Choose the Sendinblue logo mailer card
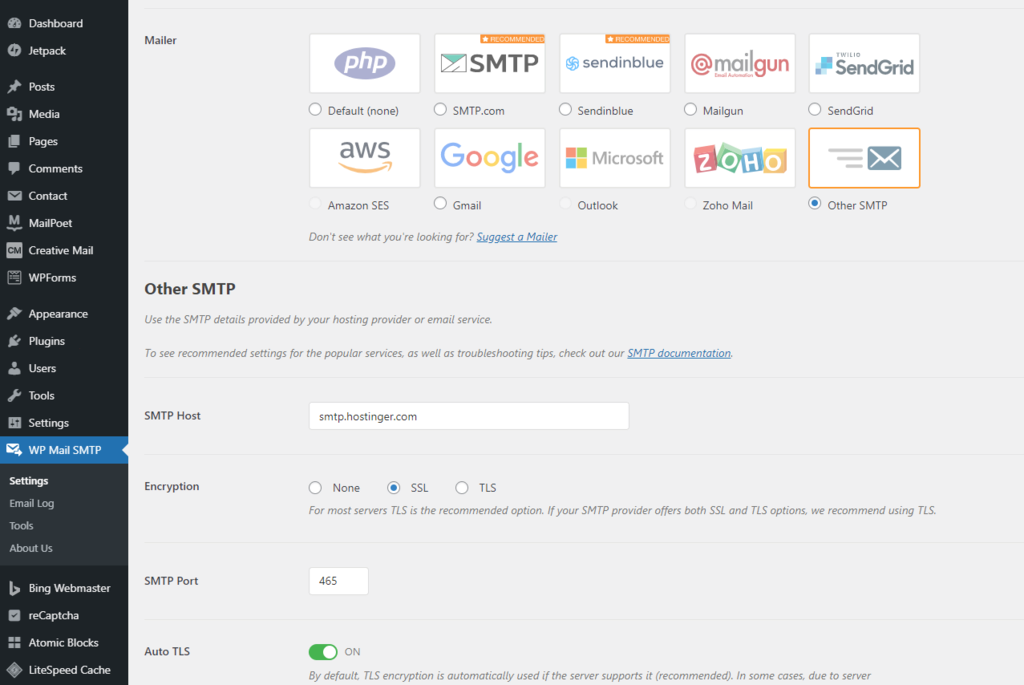Screen dimensions: 1024x685 point(615,63)
